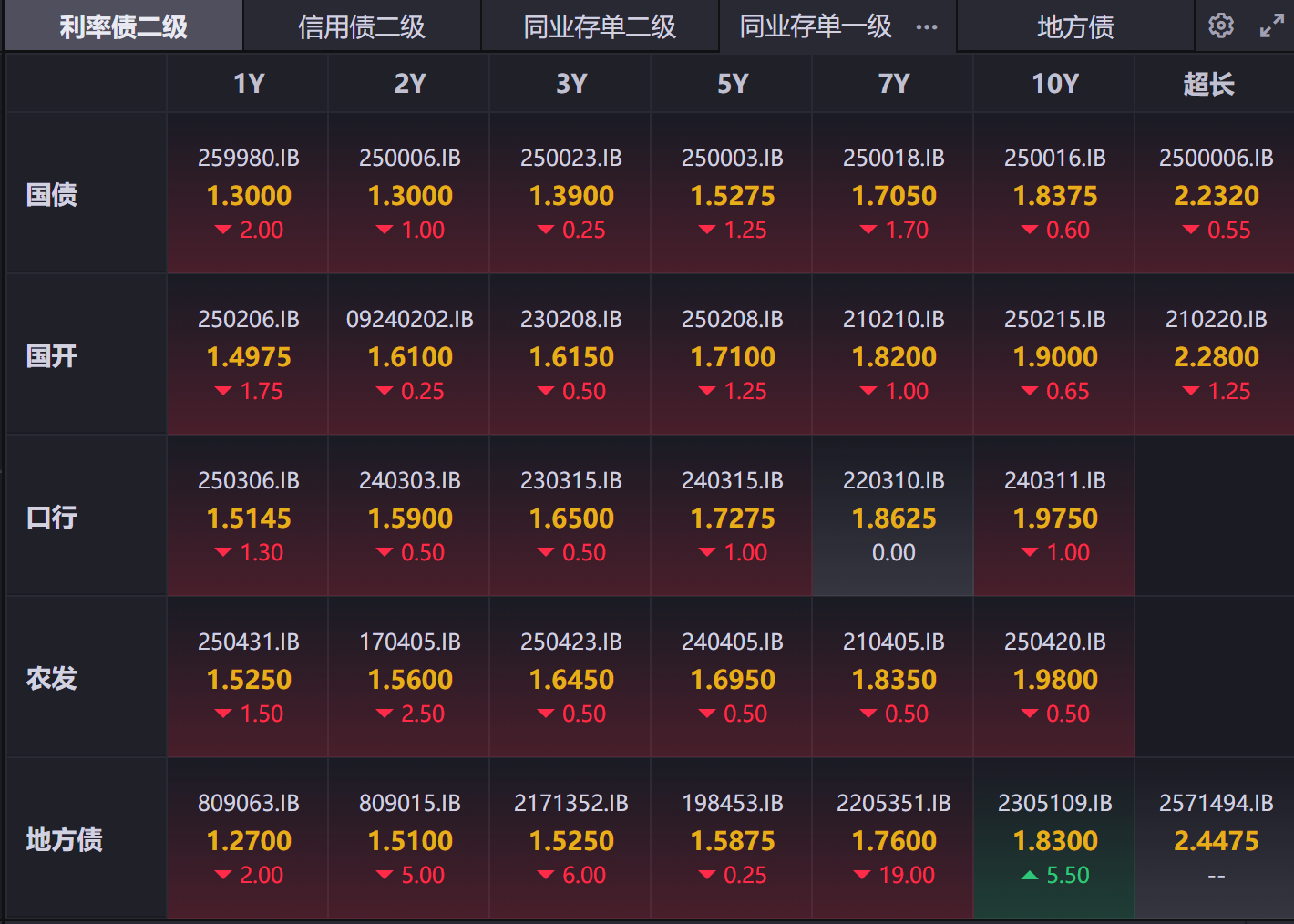This screenshot has width=1294, height=924.
Task: Select the 农发 row label
Action: point(52,678)
